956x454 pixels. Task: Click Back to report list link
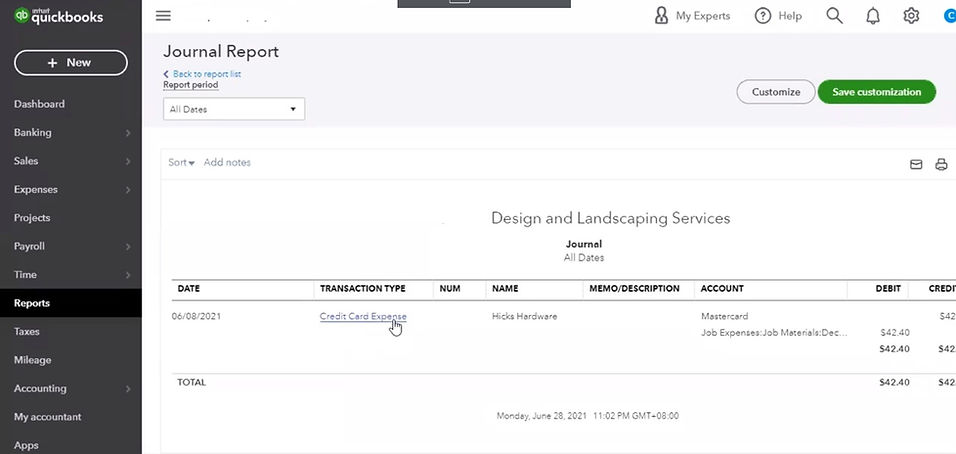pos(206,74)
